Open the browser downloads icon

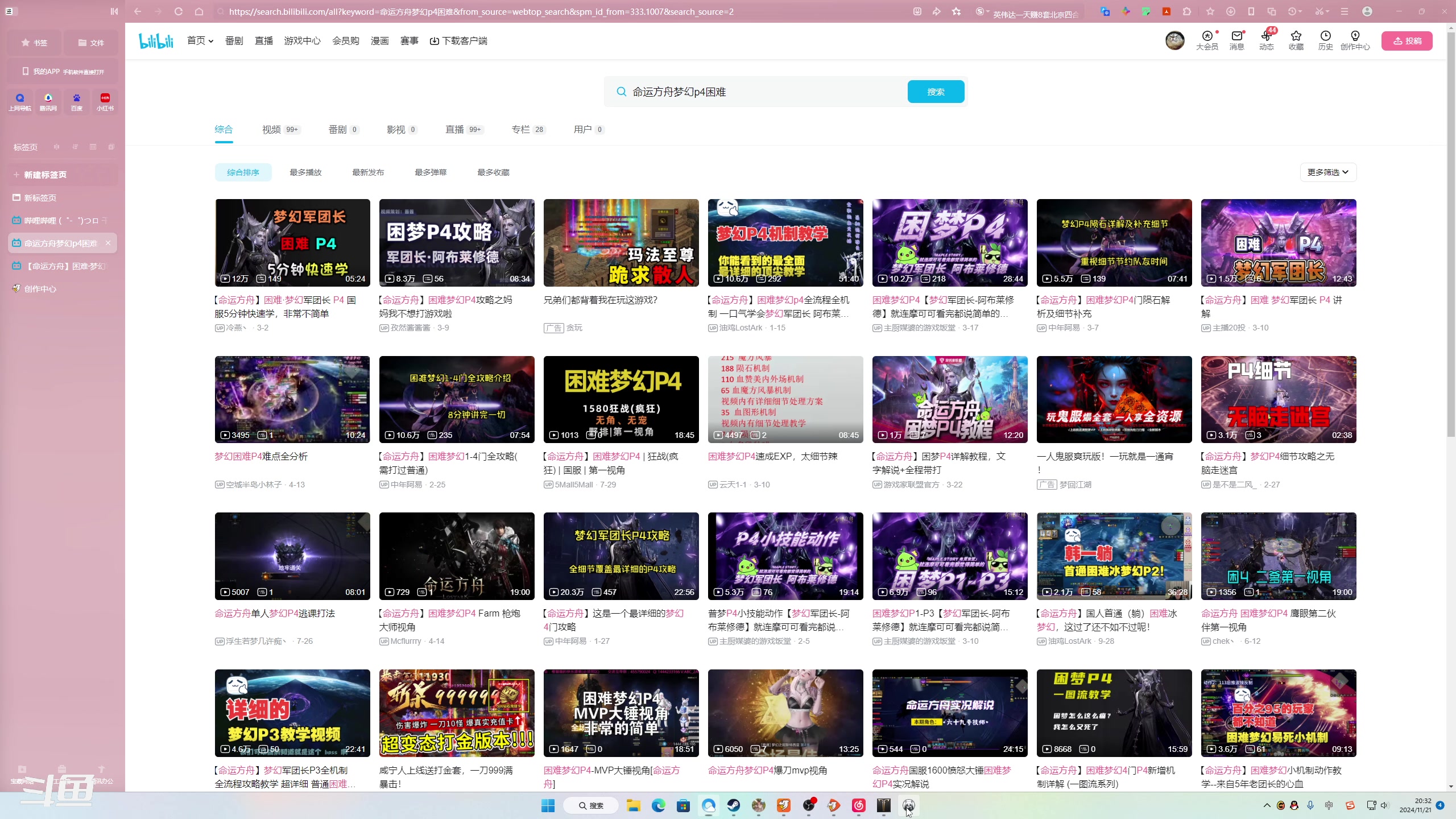pos(1230,11)
